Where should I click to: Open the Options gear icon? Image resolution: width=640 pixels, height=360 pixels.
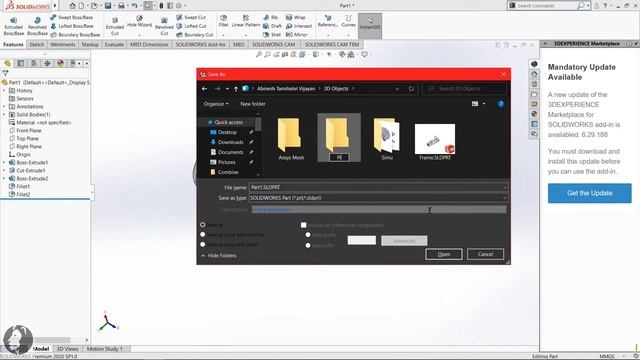178,6
